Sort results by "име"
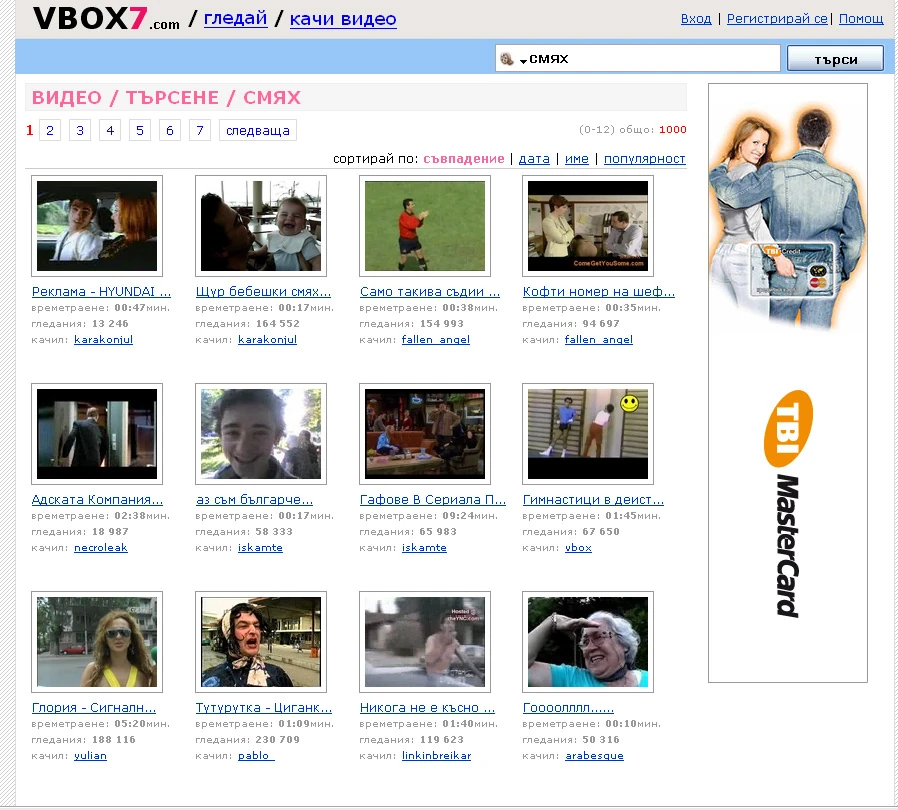The height and width of the screenshot is (810, 898). click(x=577, y=159)
